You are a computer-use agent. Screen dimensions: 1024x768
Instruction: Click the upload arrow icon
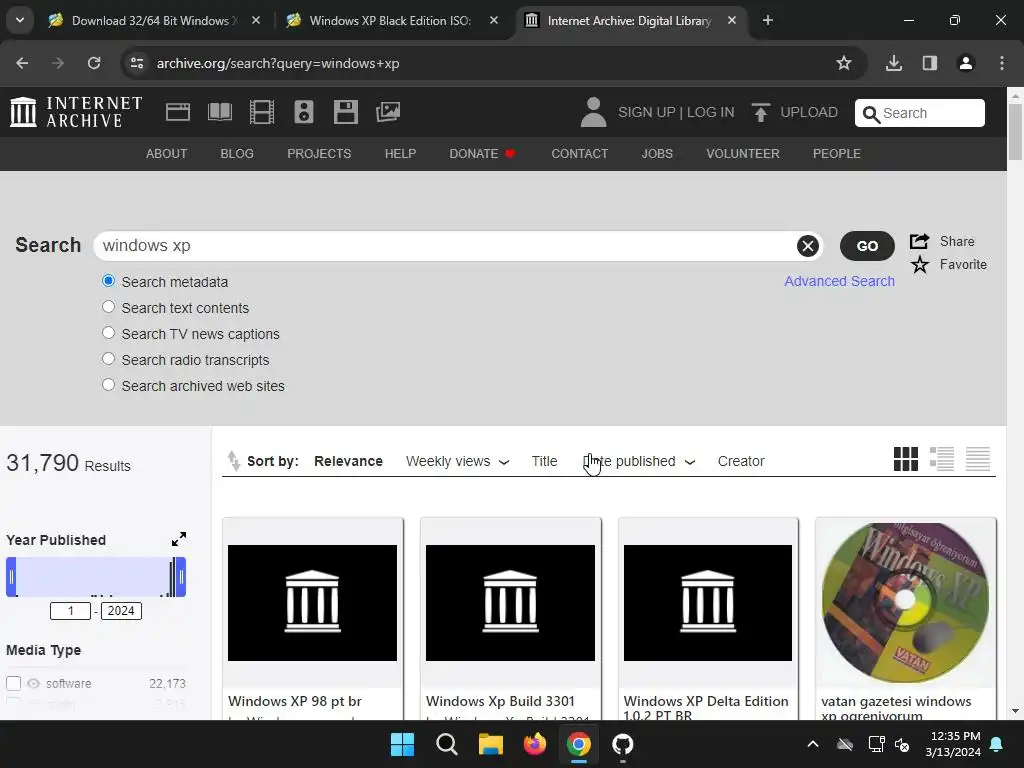[x=760, y=112]
